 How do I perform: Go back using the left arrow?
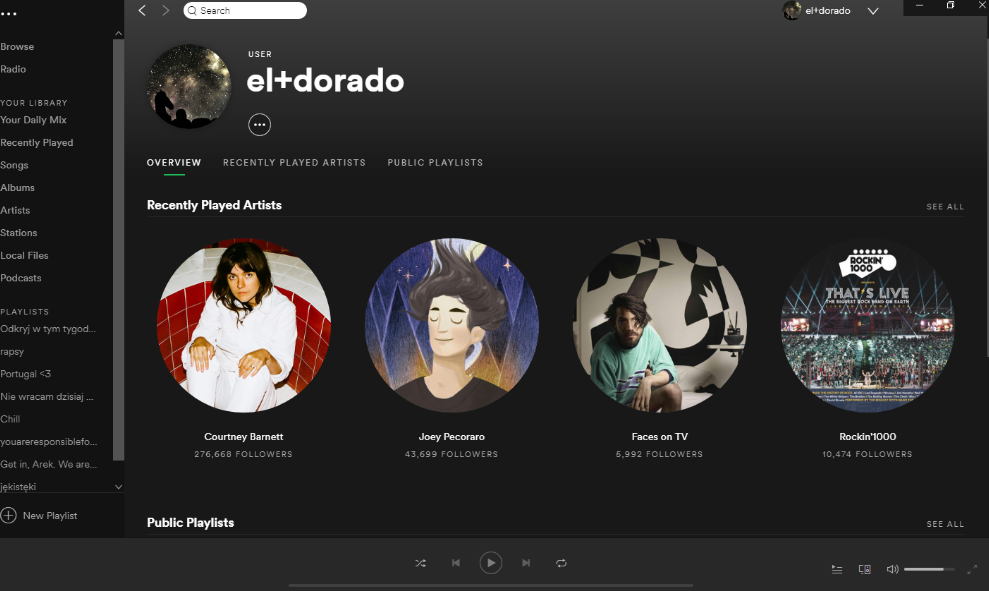coord(142,10)
